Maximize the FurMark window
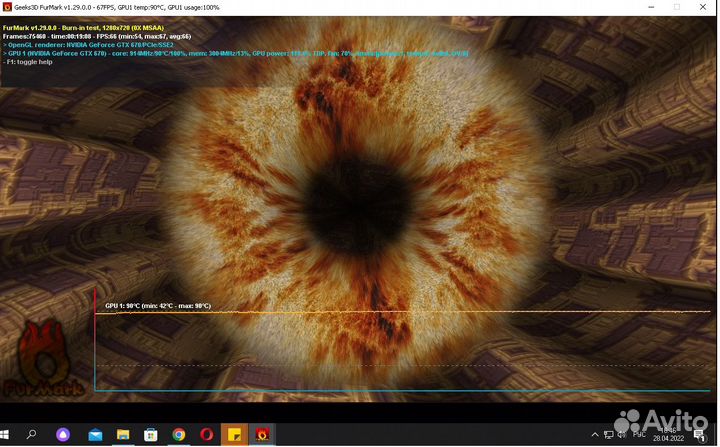Image resolution: width=720 pixels, height=447 pixels. coord(677,7)
